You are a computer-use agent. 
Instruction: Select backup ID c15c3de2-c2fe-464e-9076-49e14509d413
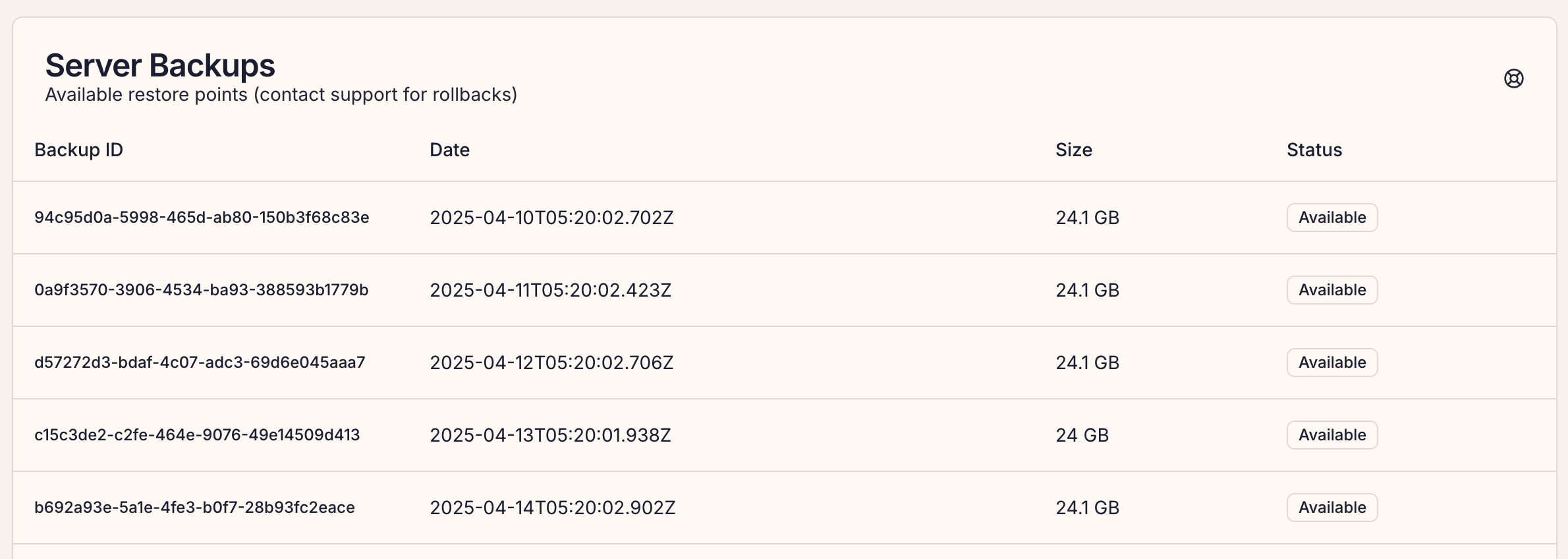coord(197,435)
